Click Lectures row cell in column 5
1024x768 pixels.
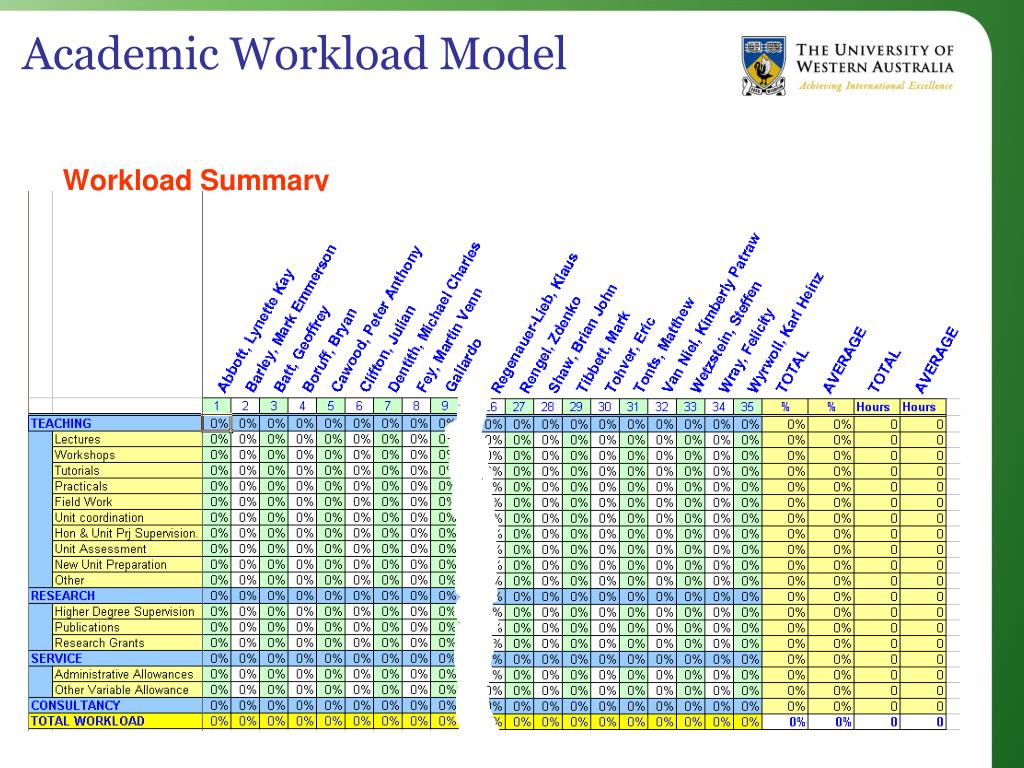331,439
